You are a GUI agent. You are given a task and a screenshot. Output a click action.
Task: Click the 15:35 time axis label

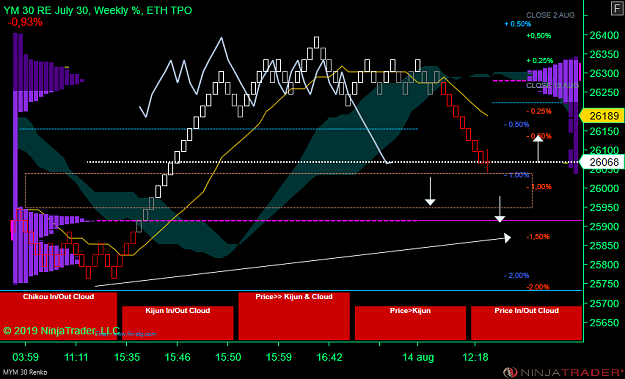coord(127,357)
